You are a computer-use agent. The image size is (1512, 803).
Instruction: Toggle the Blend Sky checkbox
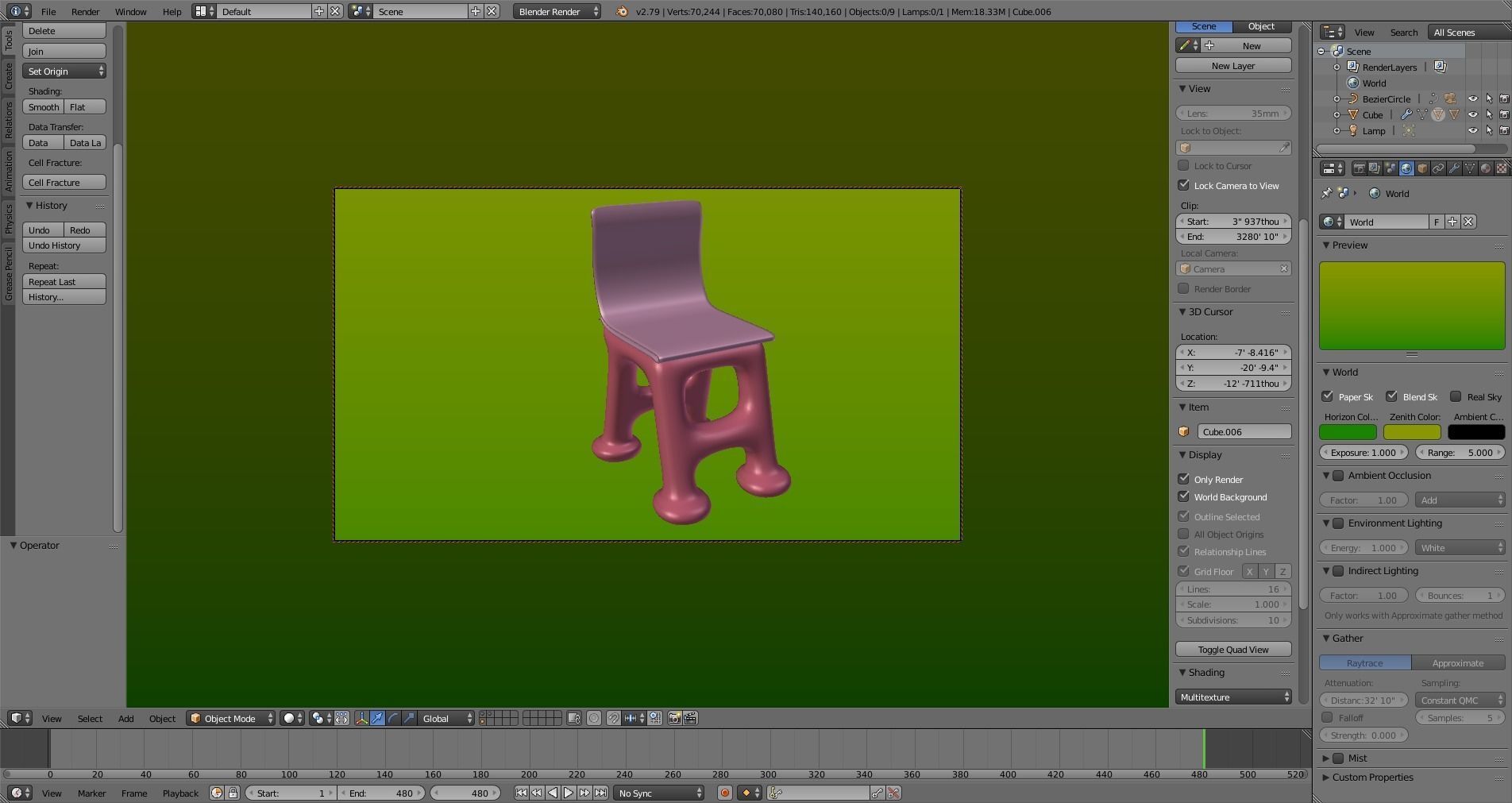coord(1391,396)
